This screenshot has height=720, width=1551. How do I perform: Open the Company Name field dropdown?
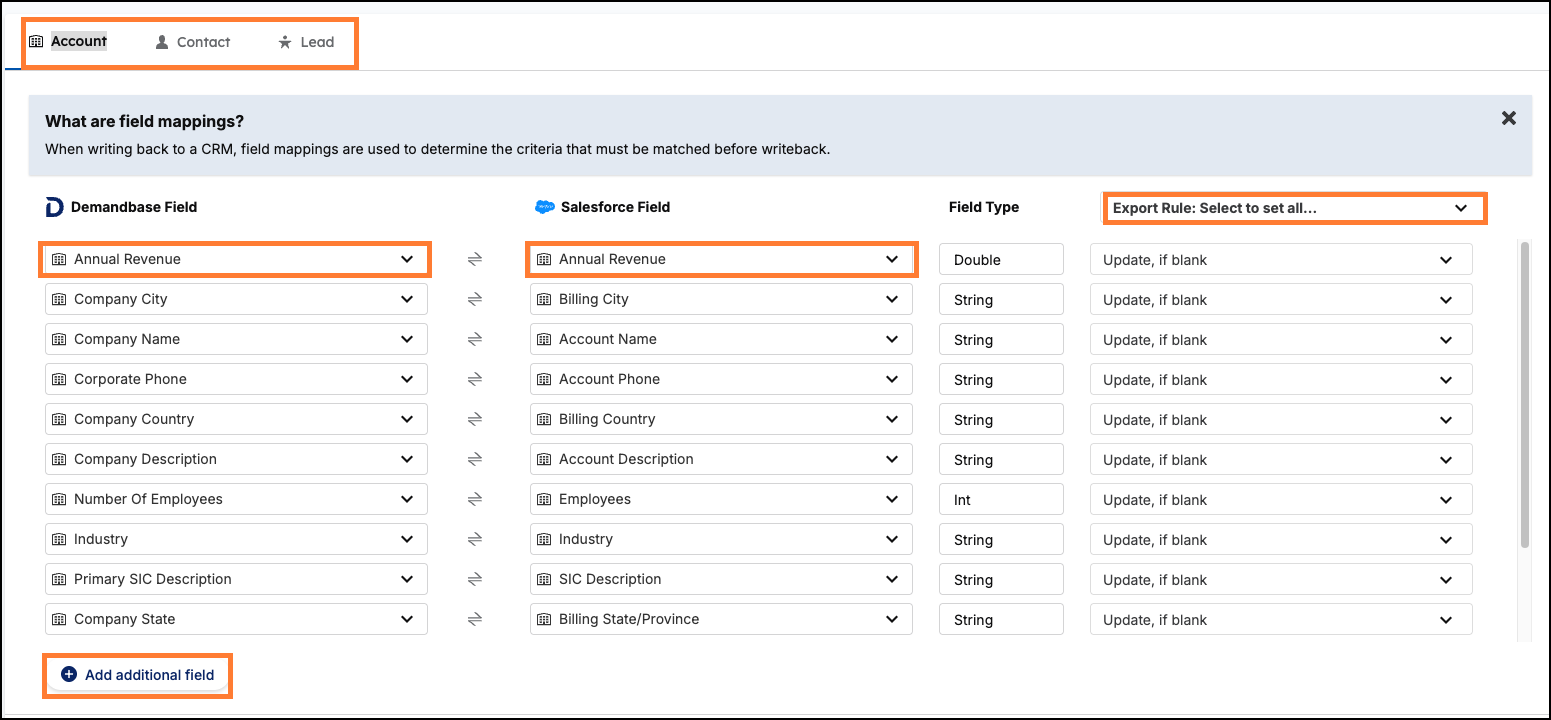click(x=236, y=339)
